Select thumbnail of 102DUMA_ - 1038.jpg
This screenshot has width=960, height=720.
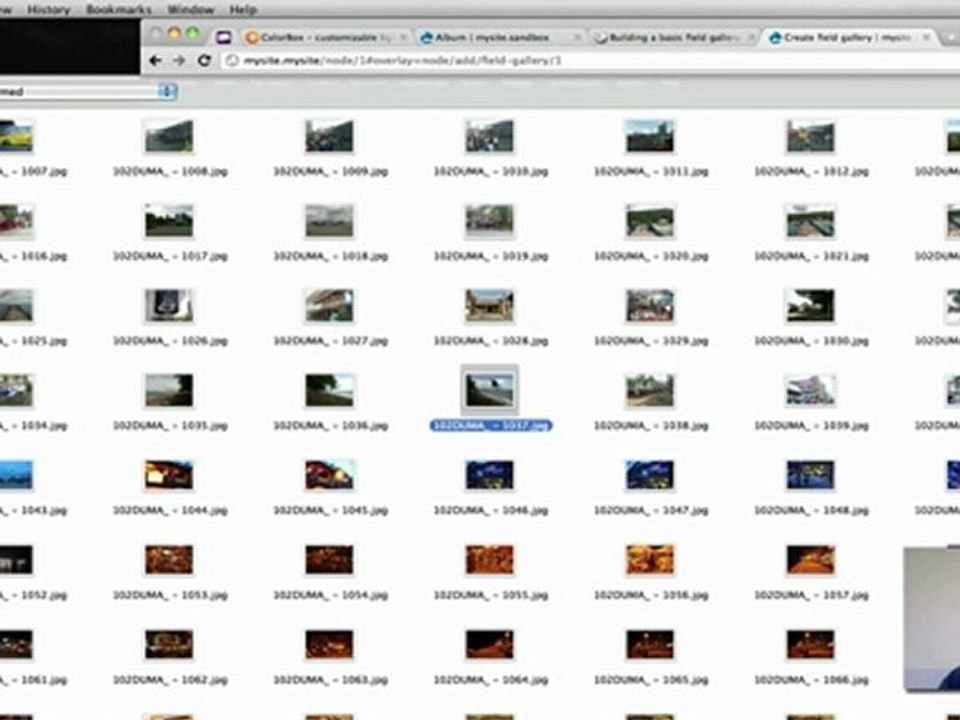650,390
